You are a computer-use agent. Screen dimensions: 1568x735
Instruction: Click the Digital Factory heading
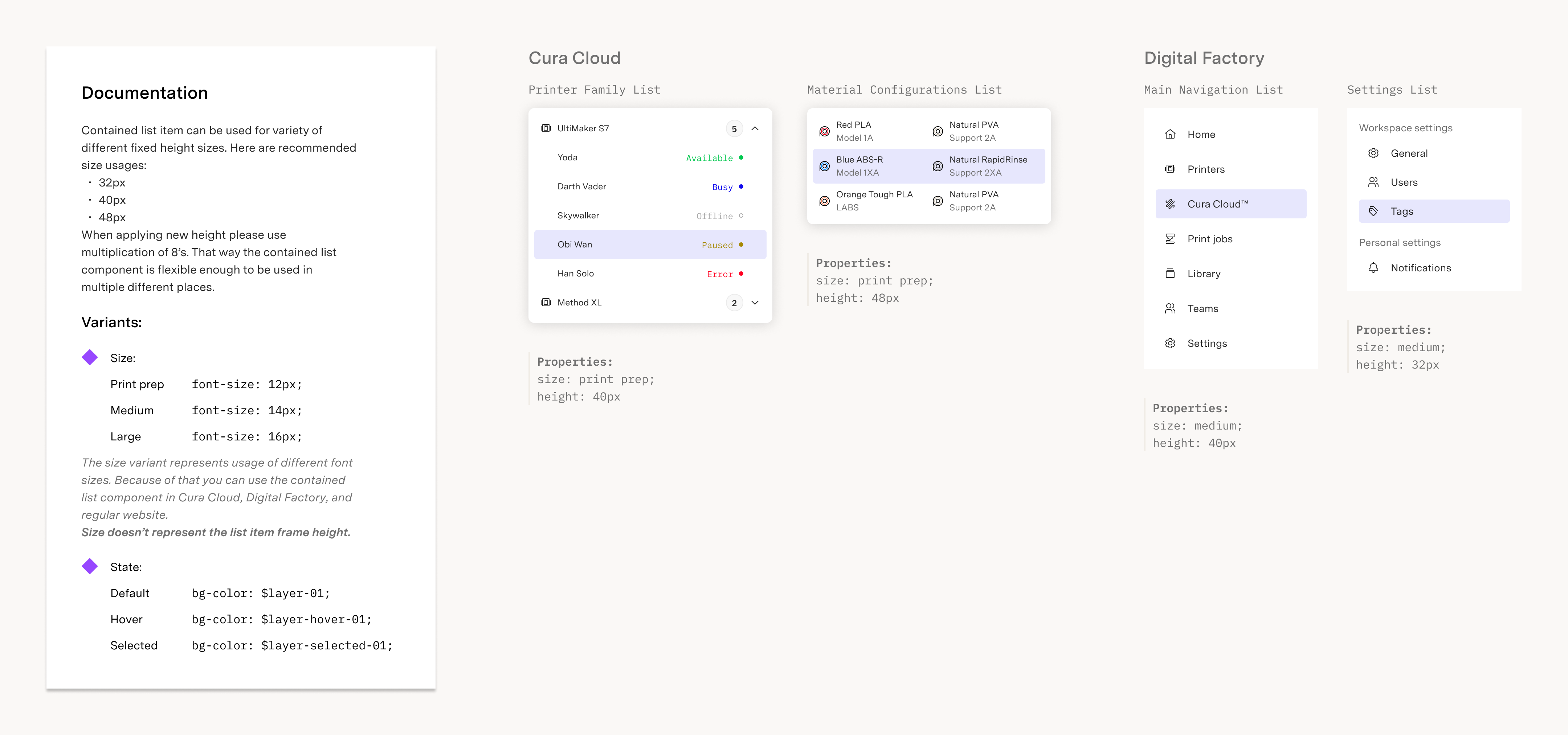1204,58
